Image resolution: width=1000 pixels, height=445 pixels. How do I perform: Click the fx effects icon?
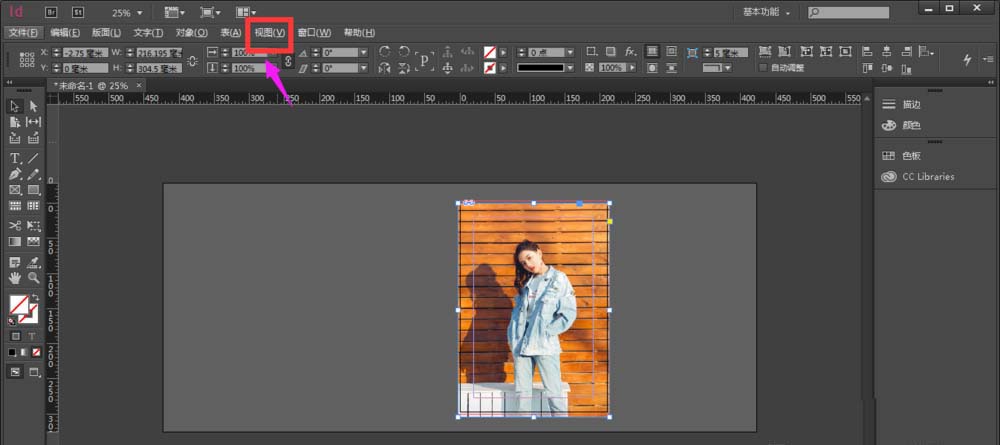[x=630, y=51]
